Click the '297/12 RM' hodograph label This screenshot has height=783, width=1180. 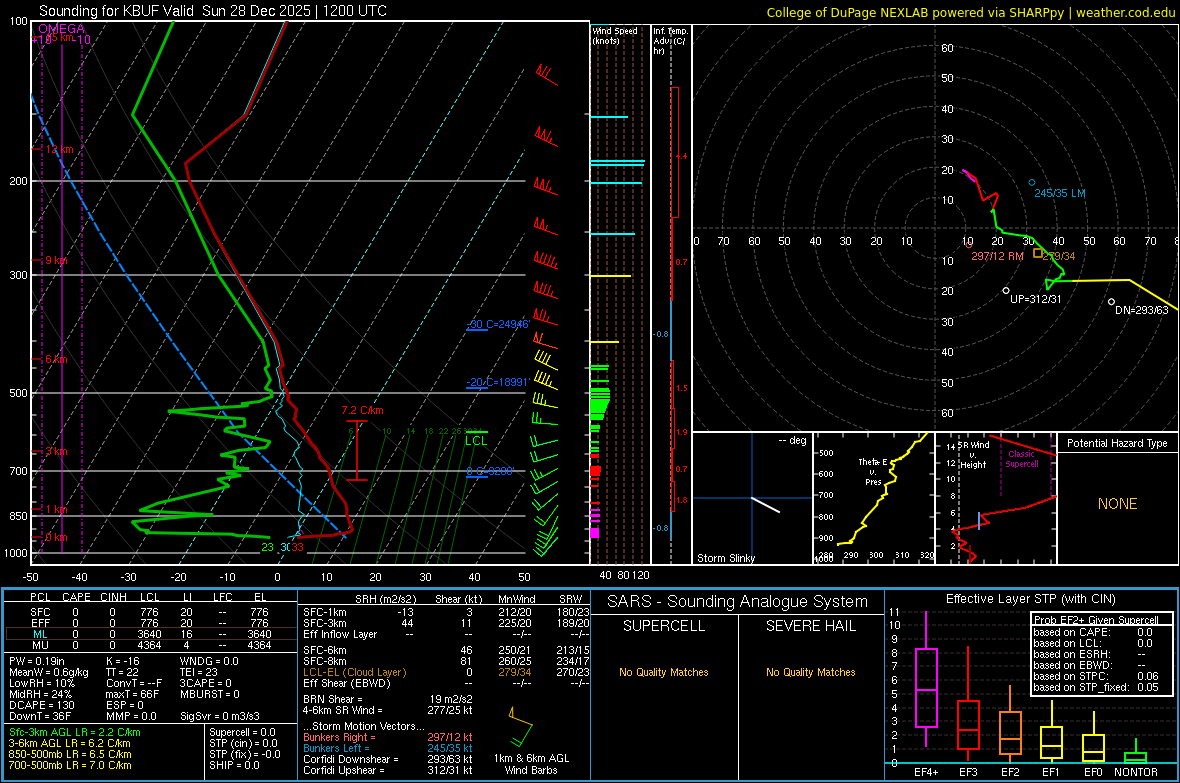tap(997, 256)
